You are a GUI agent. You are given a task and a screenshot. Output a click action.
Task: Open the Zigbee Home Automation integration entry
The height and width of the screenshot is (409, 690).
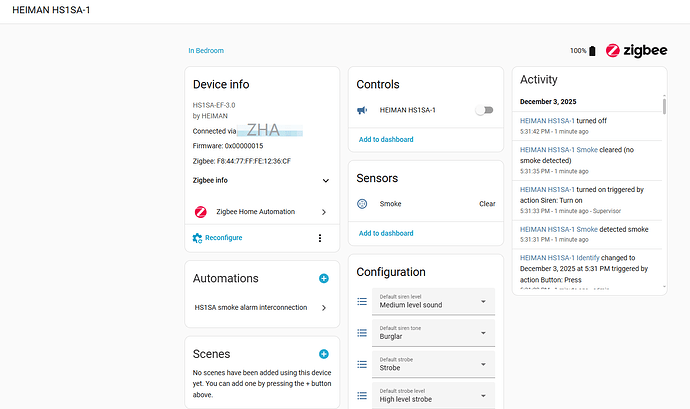coord(262,212)
